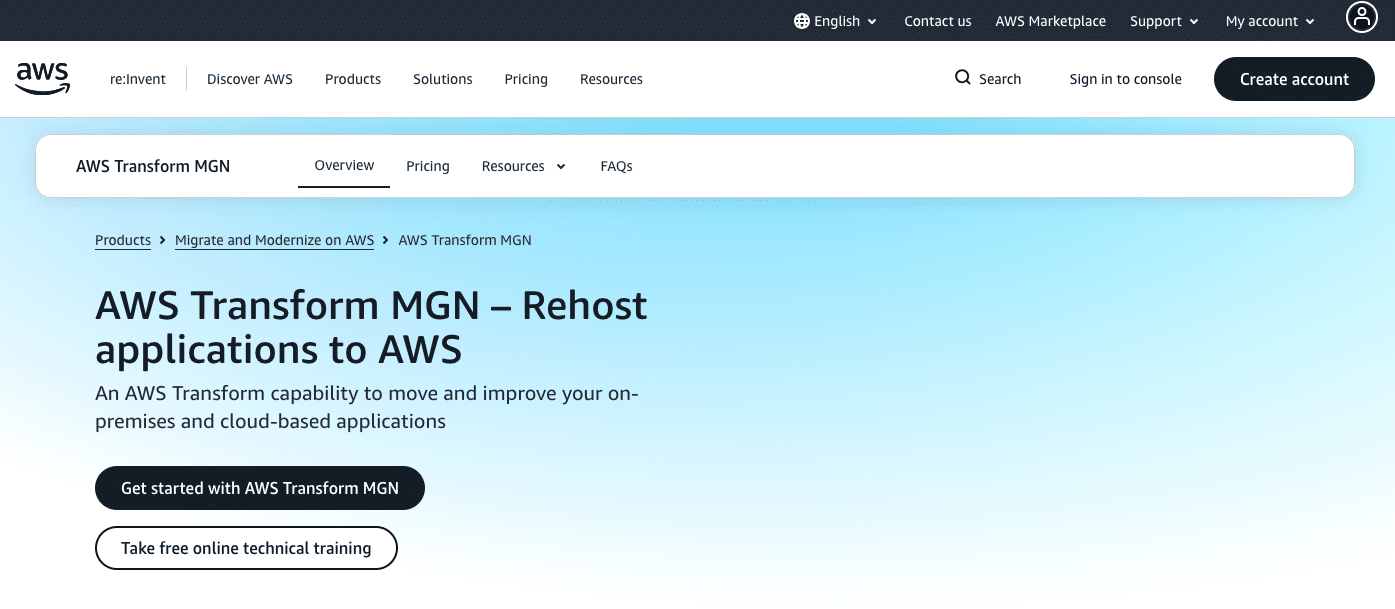
Task: Open re:Invent in main navigation
Action: [138, 79]
